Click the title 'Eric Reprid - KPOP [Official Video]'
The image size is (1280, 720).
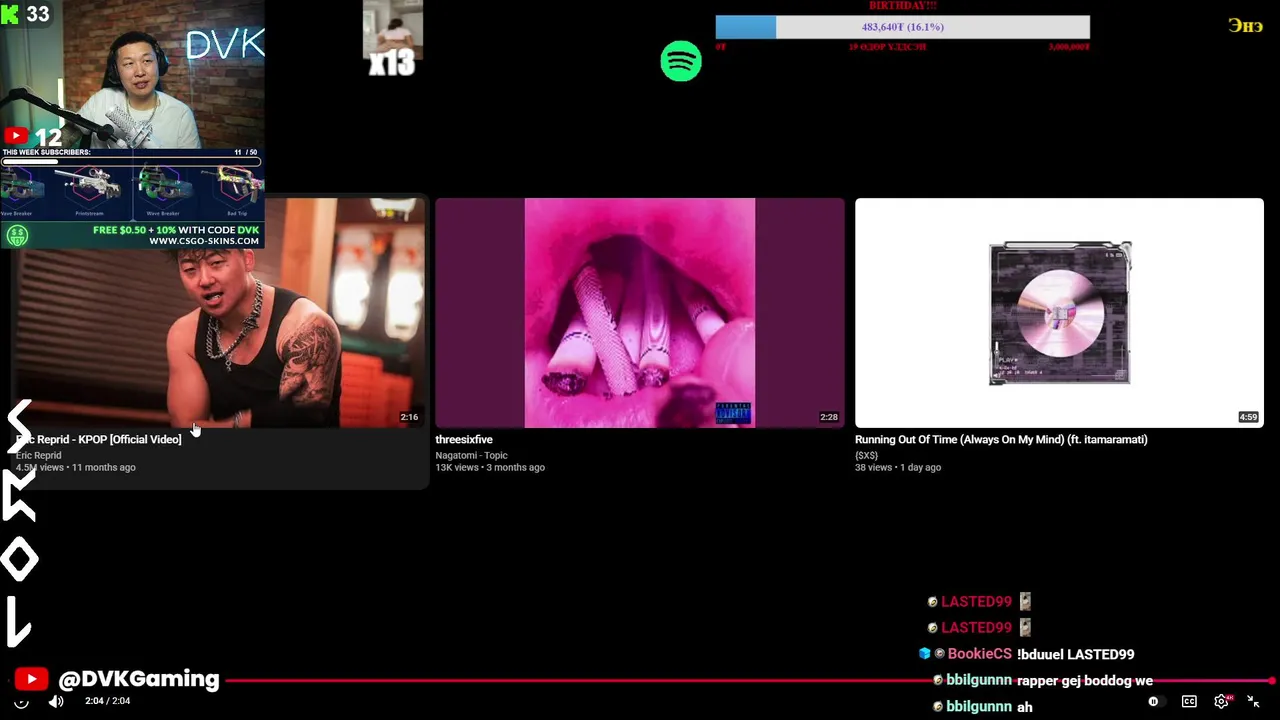[99, 439]
